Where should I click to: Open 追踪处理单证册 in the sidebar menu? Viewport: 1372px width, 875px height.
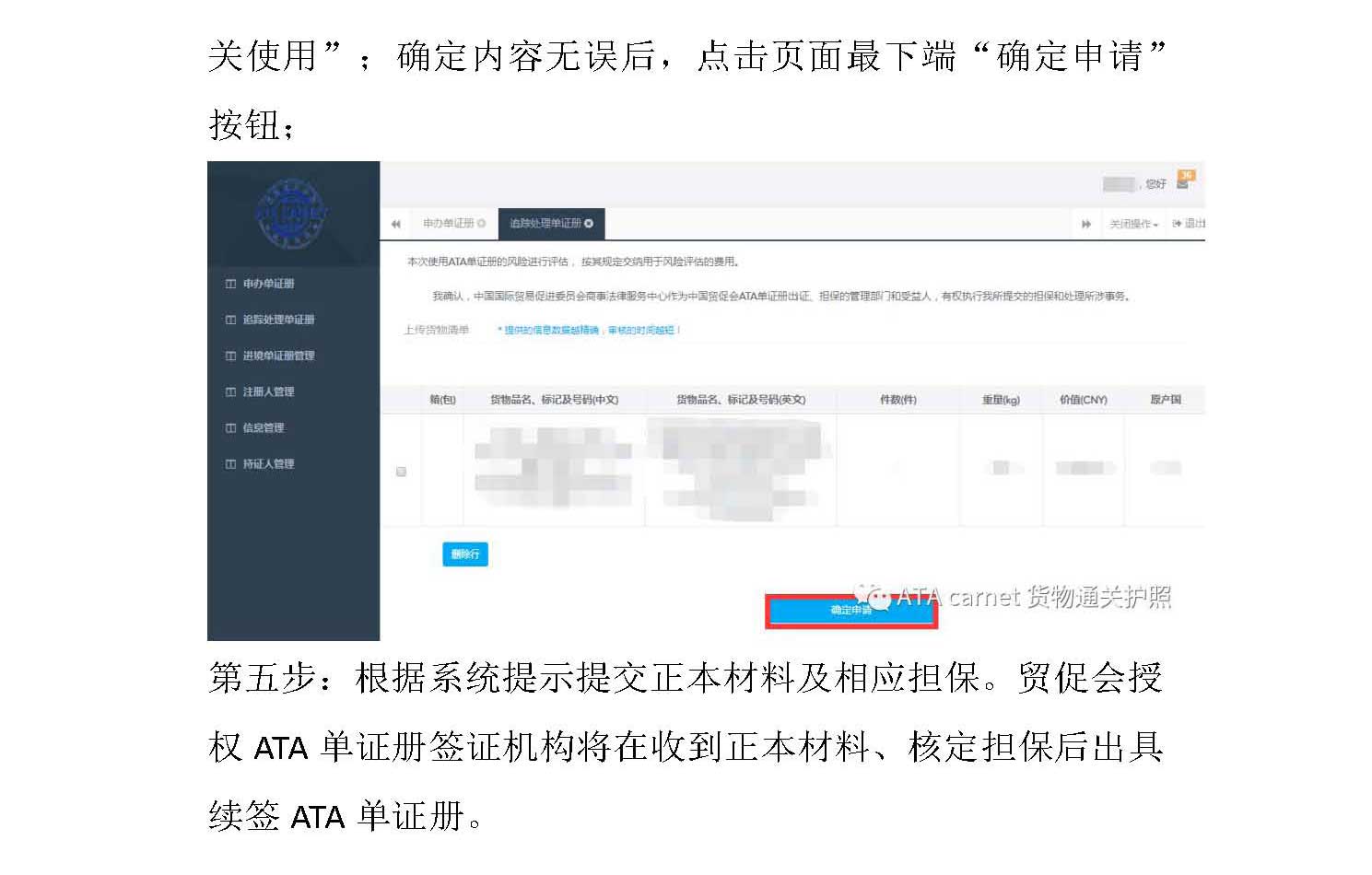(x=278, y=320)
